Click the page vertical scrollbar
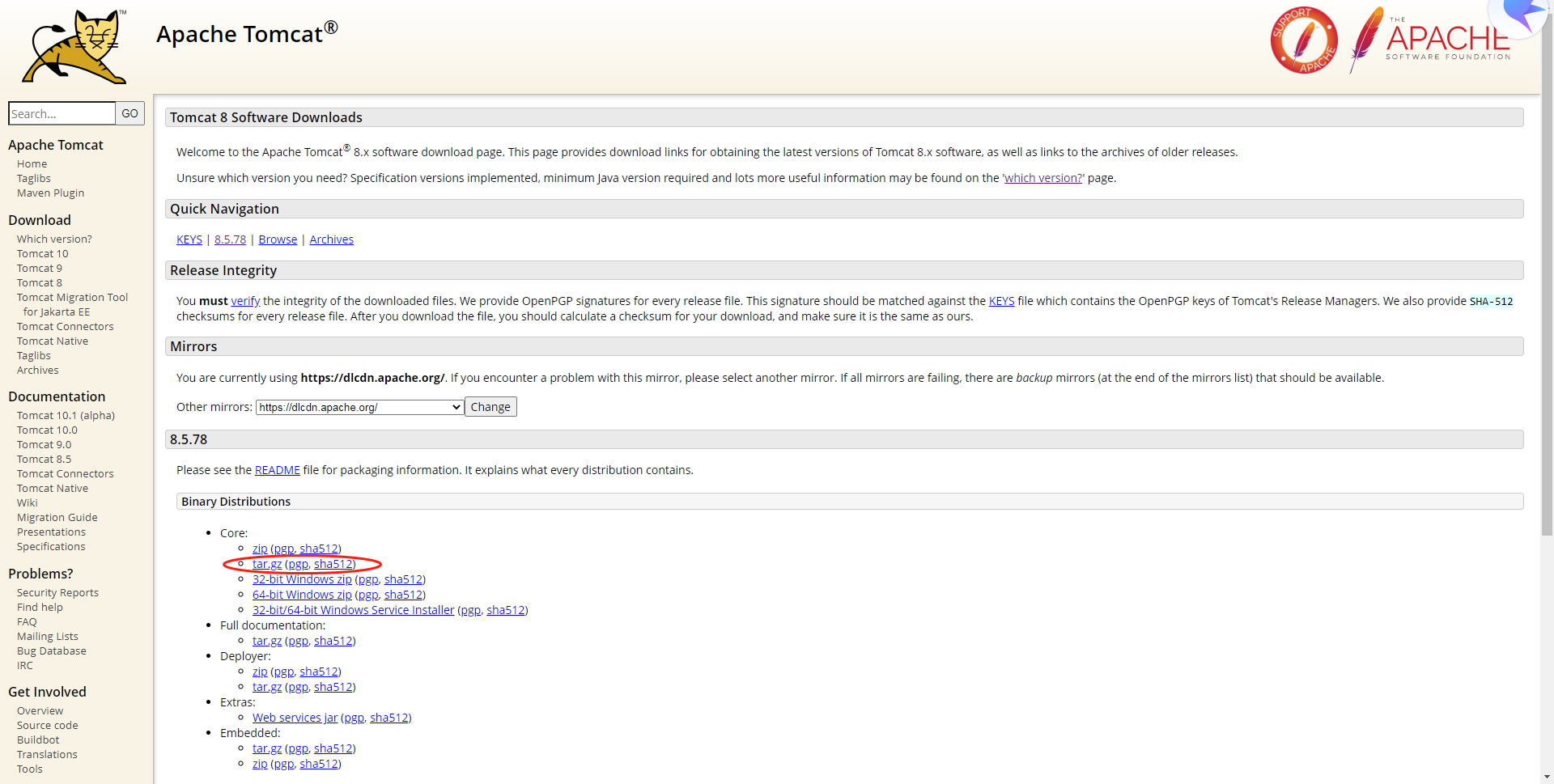The width and height of the screenshot is (1554, 784). (1547, 275)
